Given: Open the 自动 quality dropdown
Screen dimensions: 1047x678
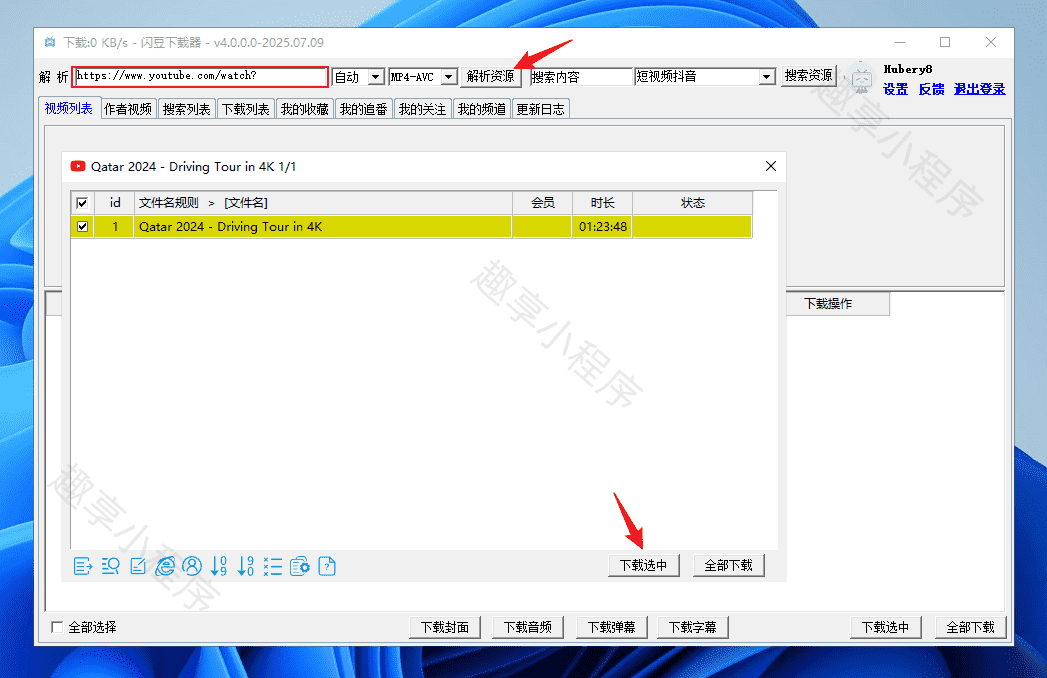Looking at the screenshot, I should [376, 77].
